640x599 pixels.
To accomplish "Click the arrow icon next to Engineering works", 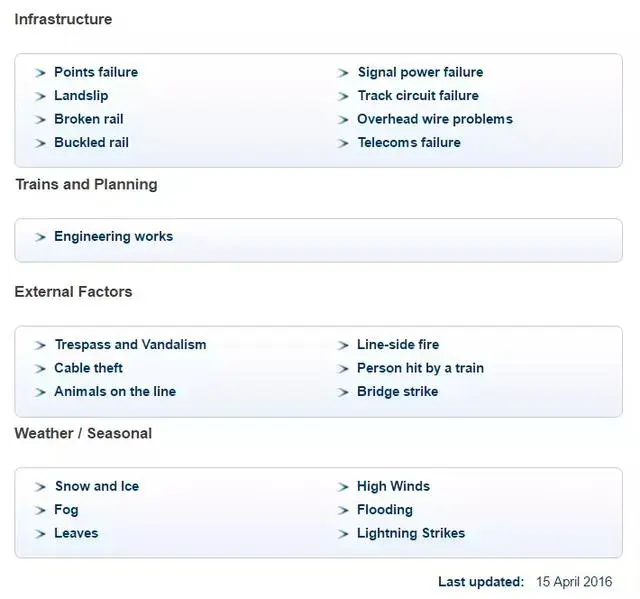I will click(x=40, y=237).
